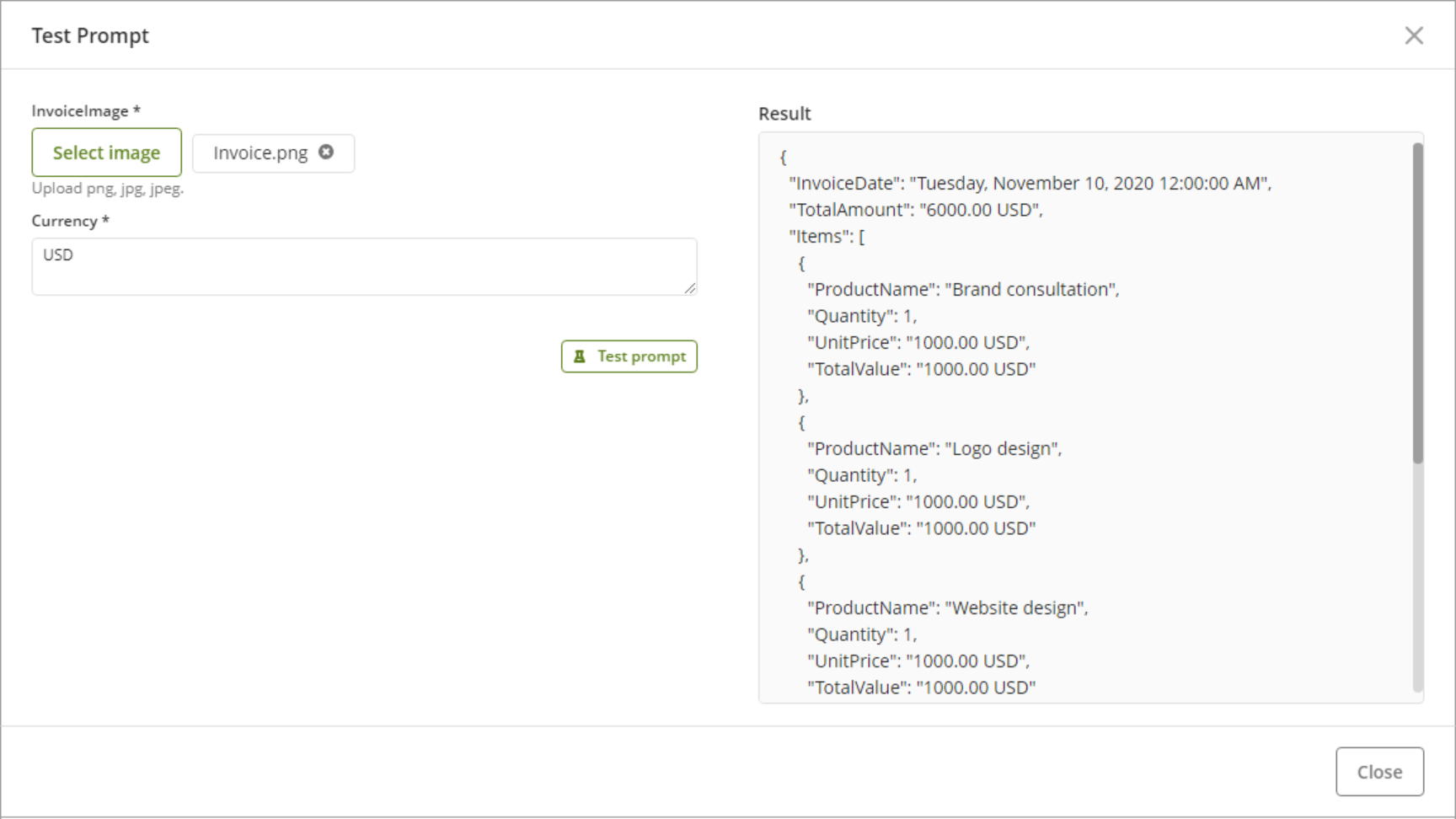Click the Currency field label
The image size is (1456, 819).
65,221
